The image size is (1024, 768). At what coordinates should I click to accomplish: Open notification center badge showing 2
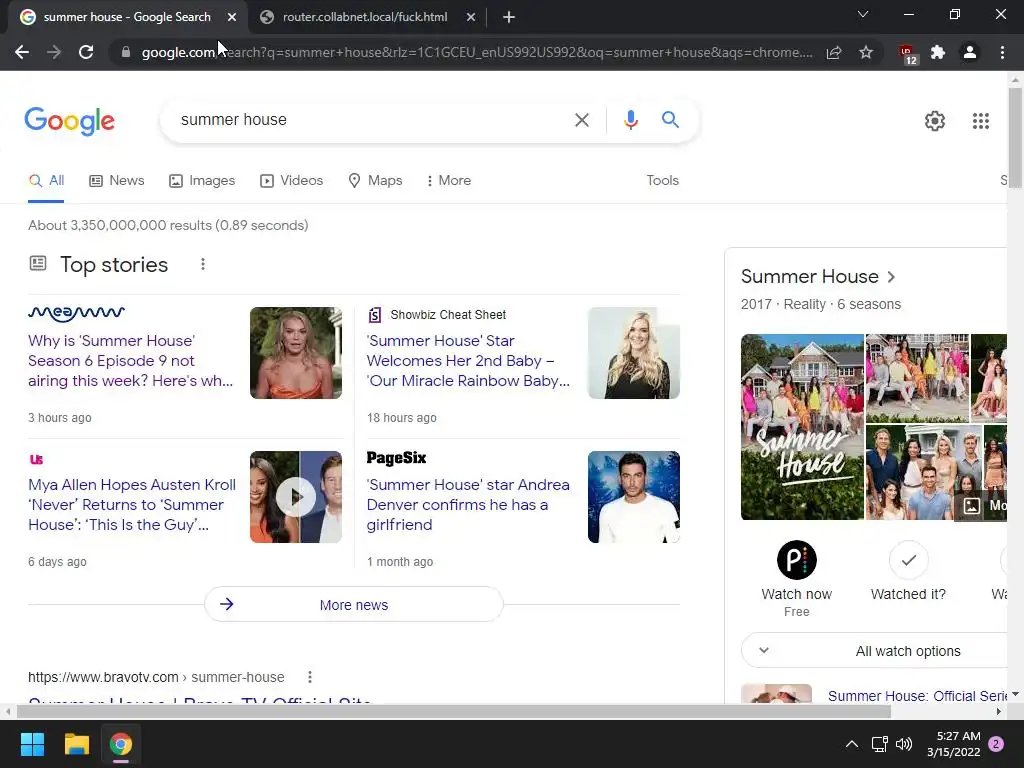[x=996, y=744]
